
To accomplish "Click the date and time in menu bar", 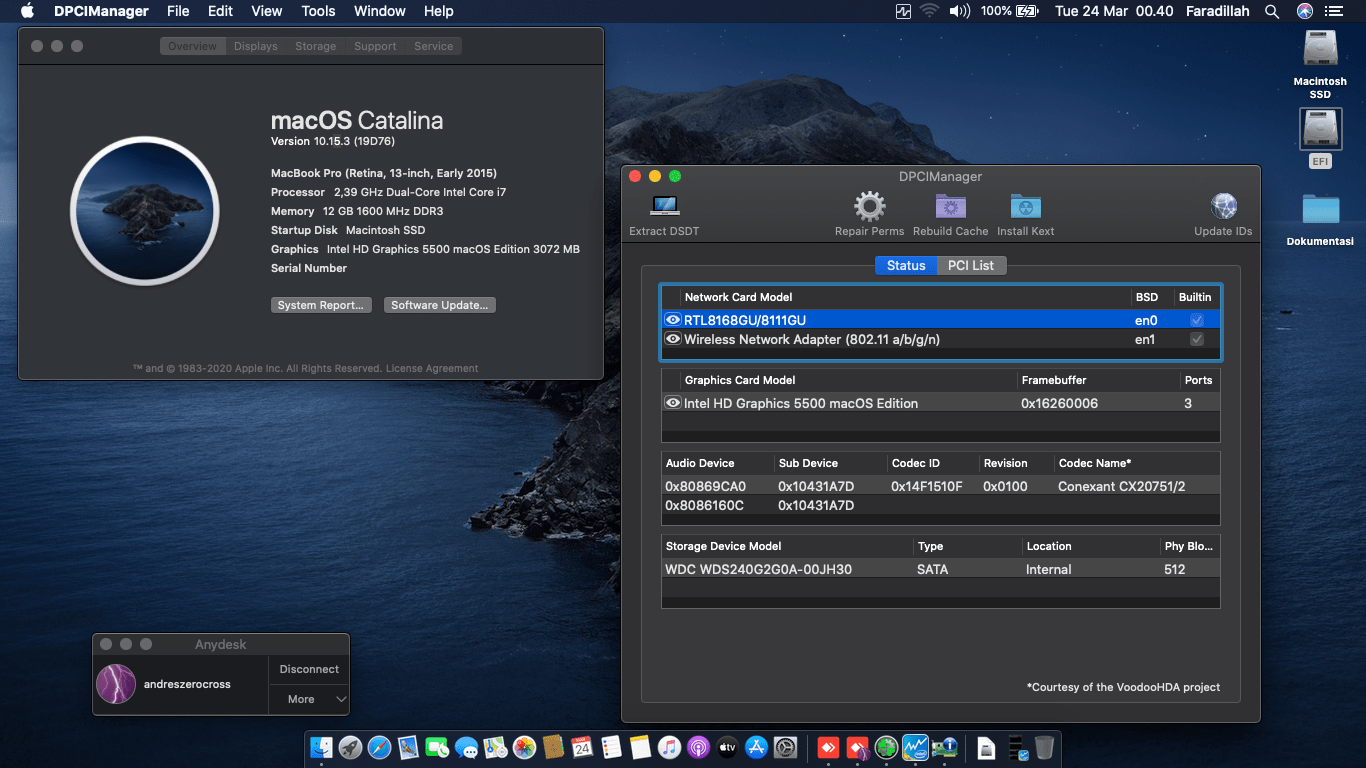I will click(1114, 11).
